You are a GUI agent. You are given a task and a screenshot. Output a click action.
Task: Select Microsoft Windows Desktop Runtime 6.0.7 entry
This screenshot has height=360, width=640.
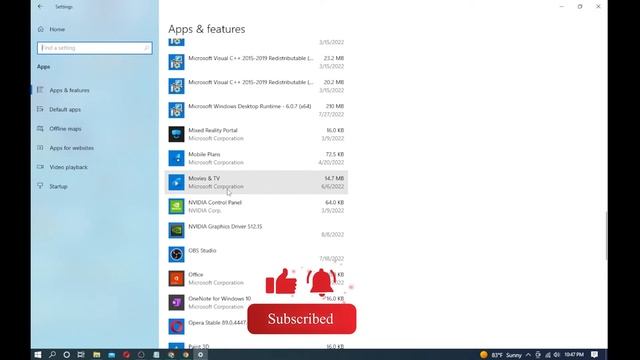click(250, 107)
